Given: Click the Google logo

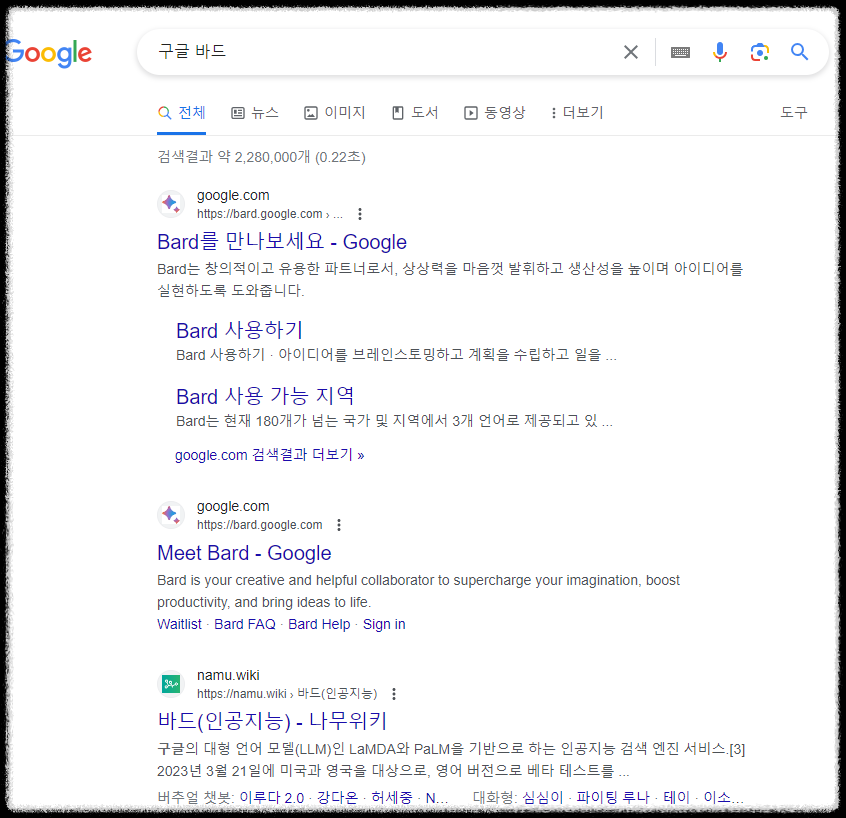Looking at the screenshot, I should pos(48,52).
